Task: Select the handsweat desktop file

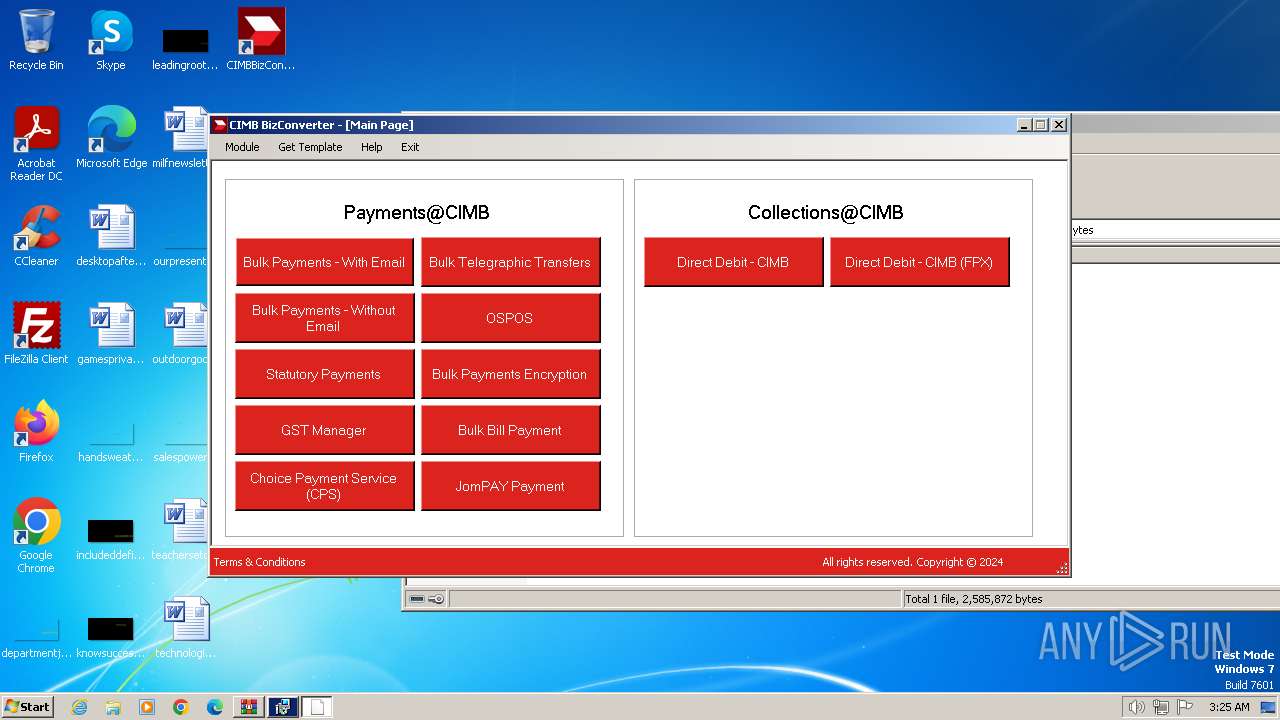Action: (111, 444)
